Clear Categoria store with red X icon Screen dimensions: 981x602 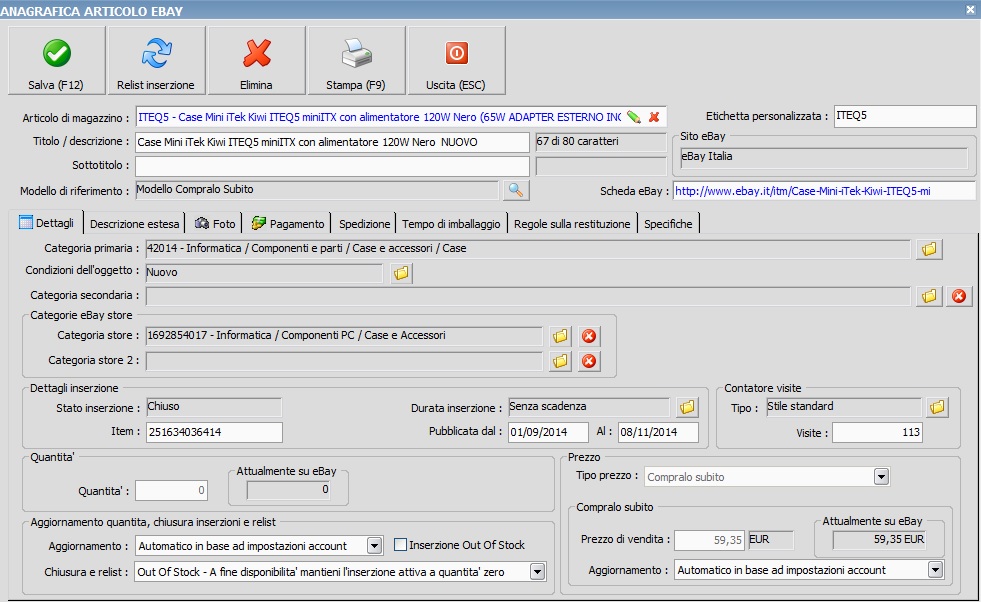coord(589,336)
